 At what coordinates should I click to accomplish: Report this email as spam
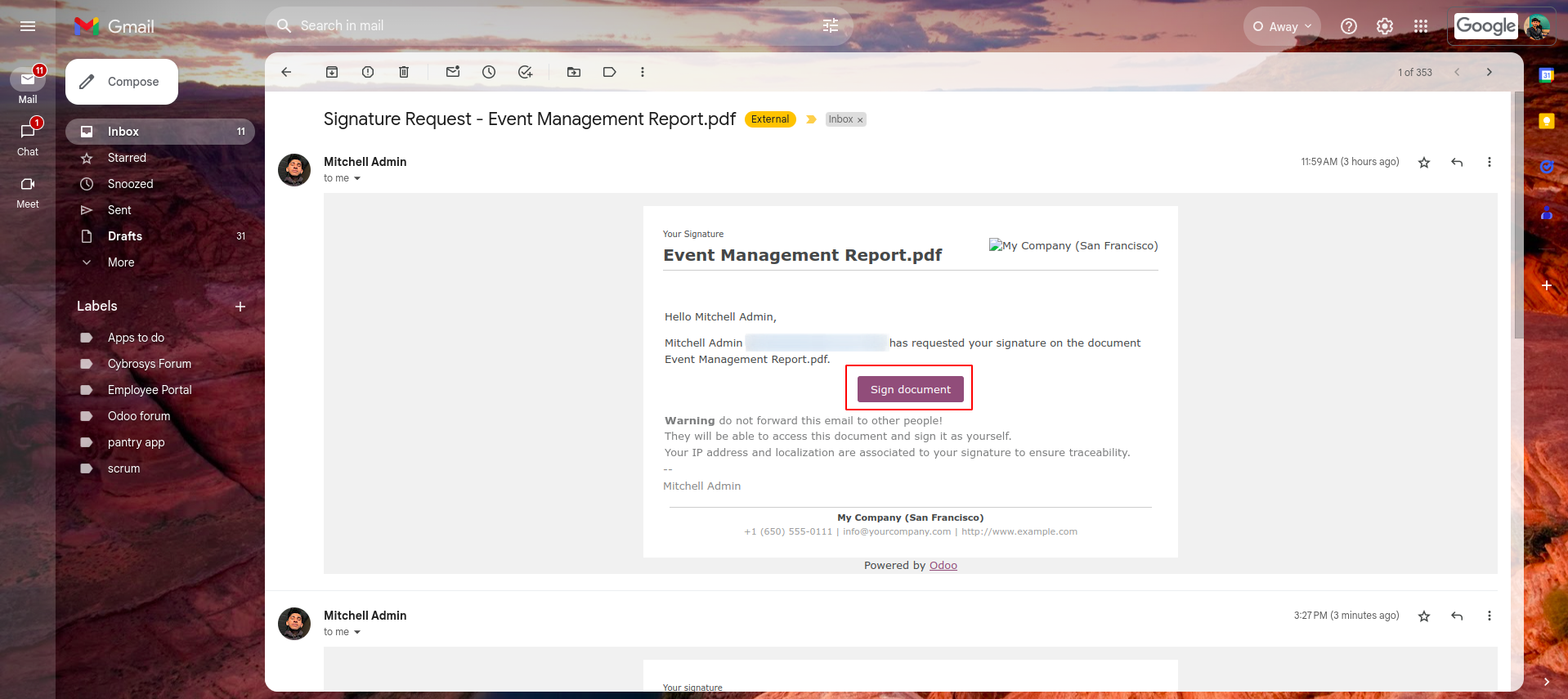click(x=368, y=72)
